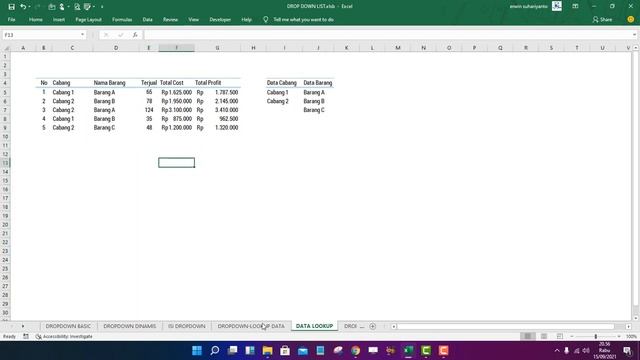Undo the last action

click(23, 7)
